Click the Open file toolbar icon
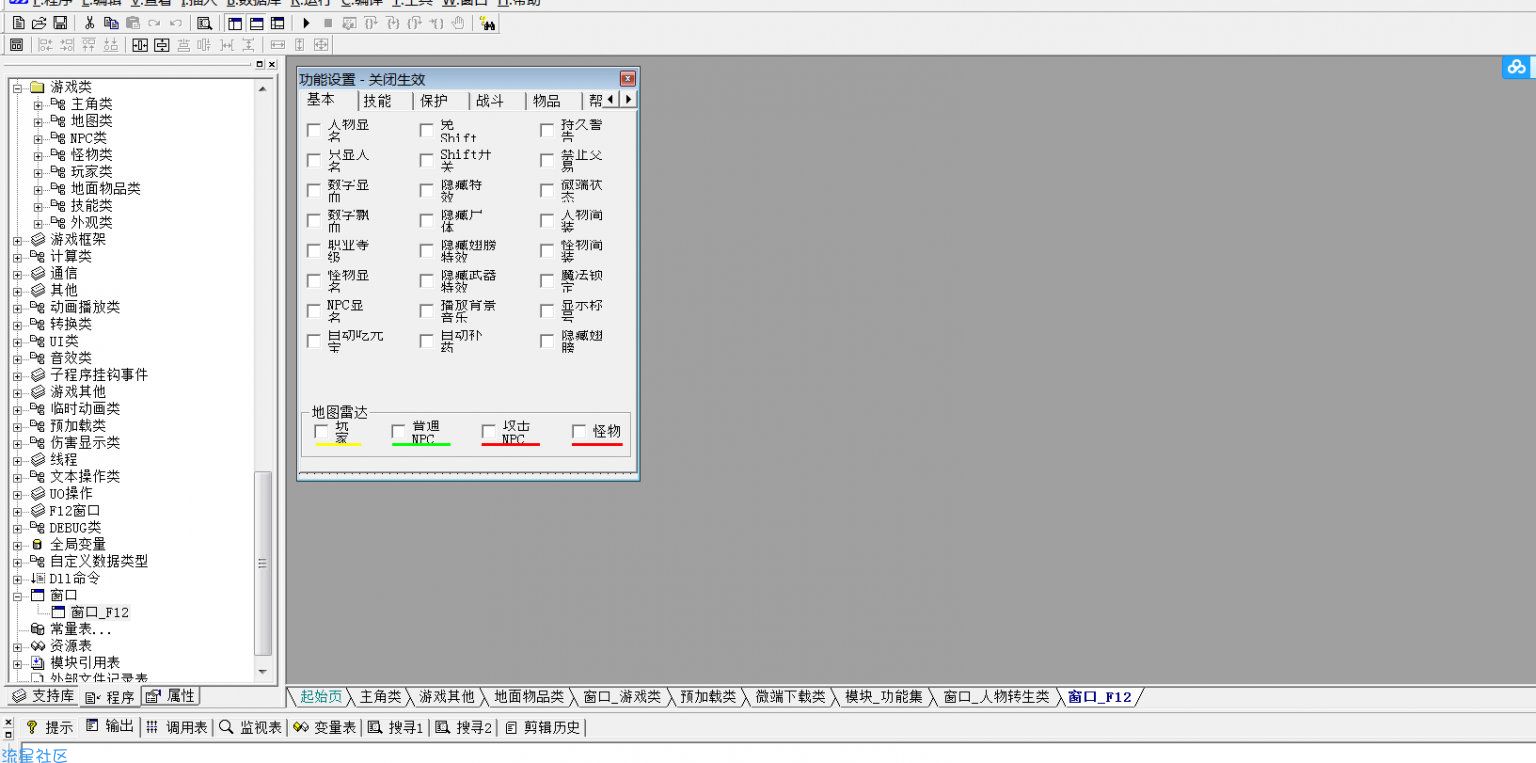1536x763 pixels. (x=39, y=23)
